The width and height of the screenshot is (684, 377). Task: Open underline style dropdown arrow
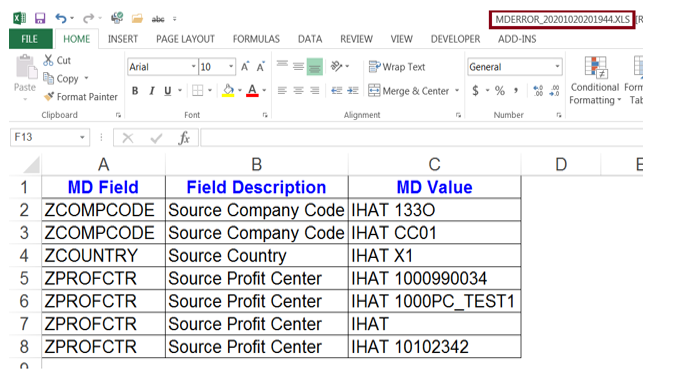[x=180, y=91]
